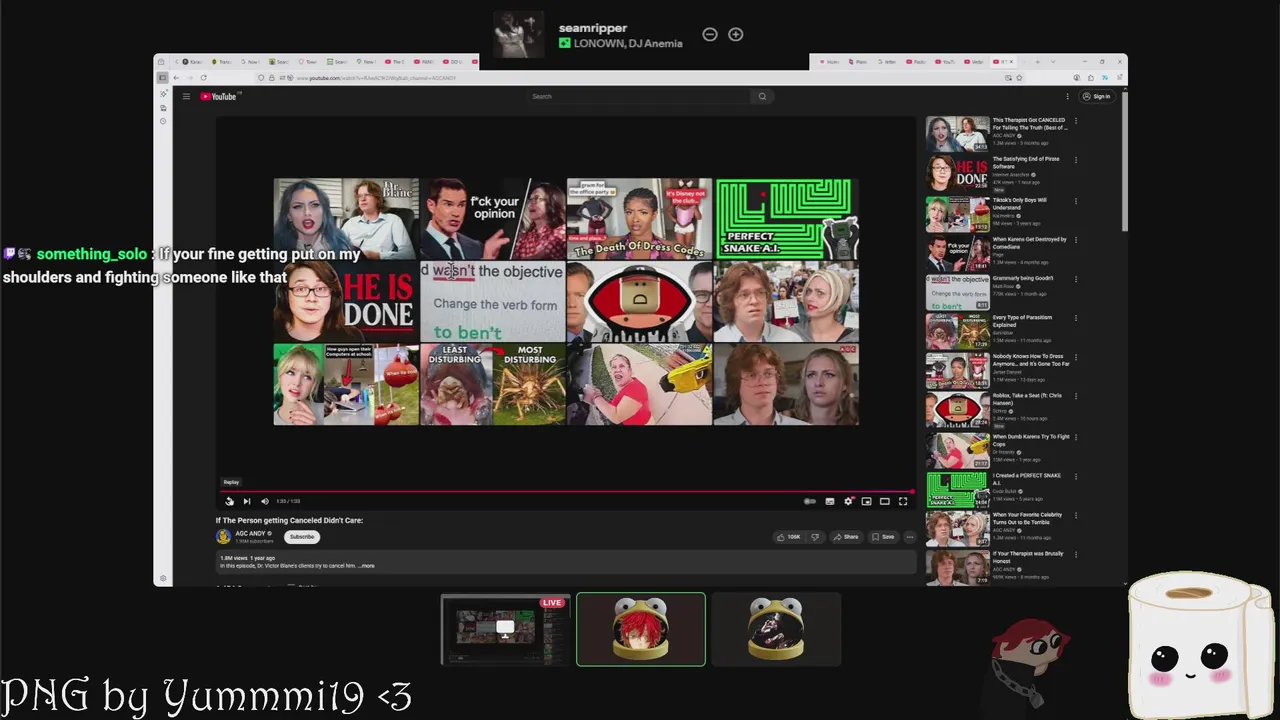The image size is (1280, 720).
Task: Open the sidebar settings gear
Action: [163, 578]
